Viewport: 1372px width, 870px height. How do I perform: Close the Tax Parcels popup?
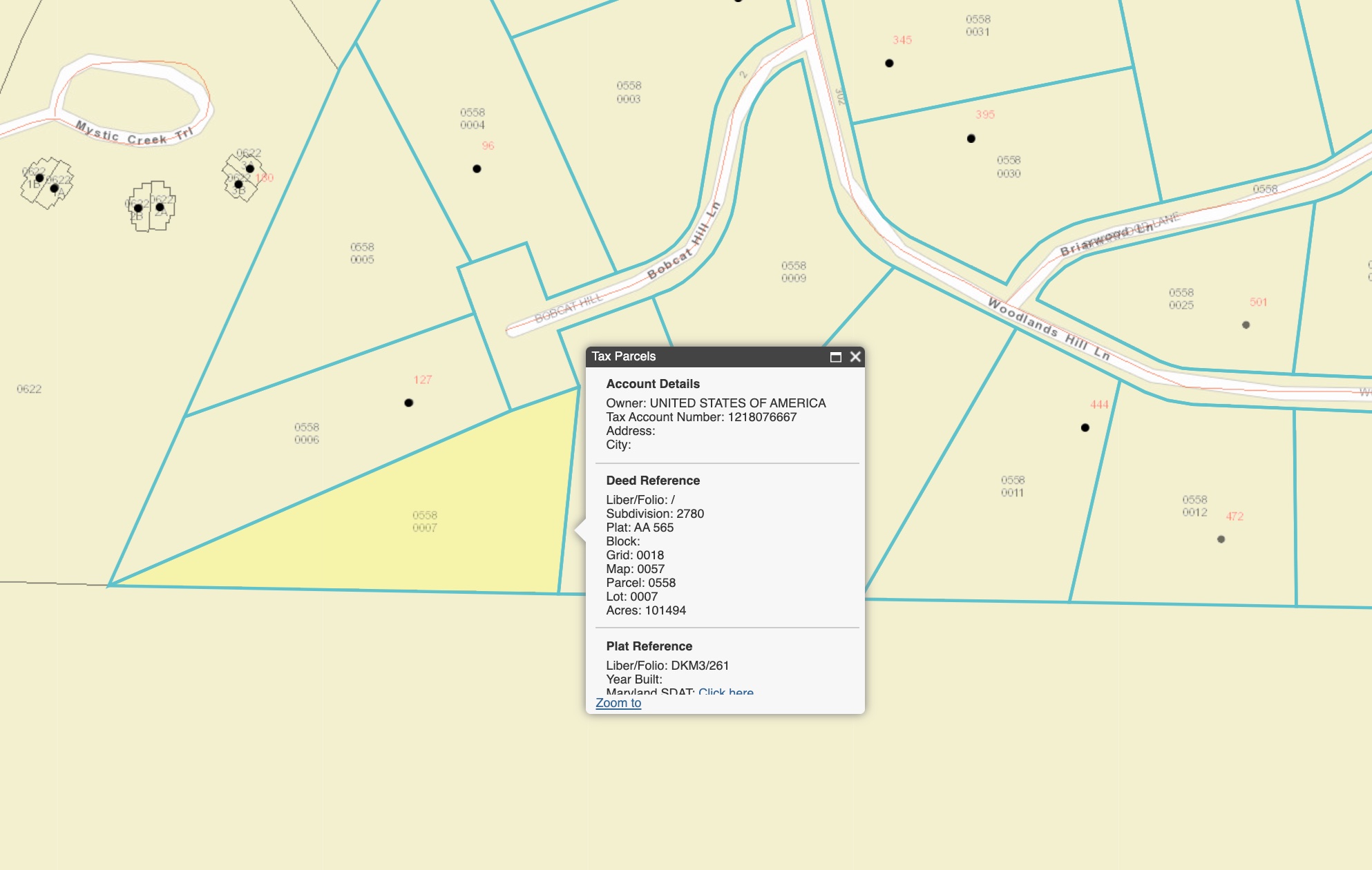(x=855, y=357)
